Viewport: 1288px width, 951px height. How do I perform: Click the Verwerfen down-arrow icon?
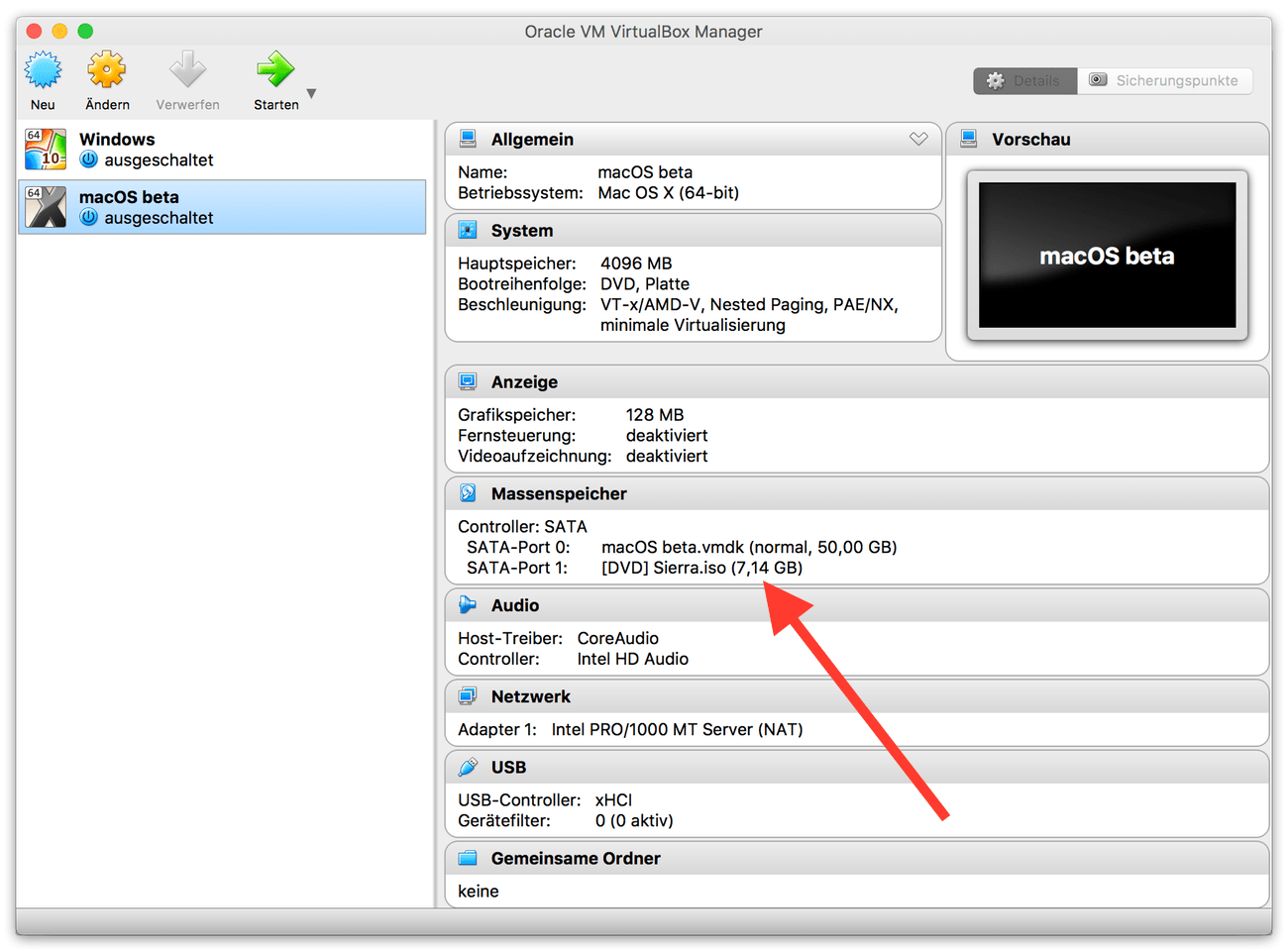(187, 70)
